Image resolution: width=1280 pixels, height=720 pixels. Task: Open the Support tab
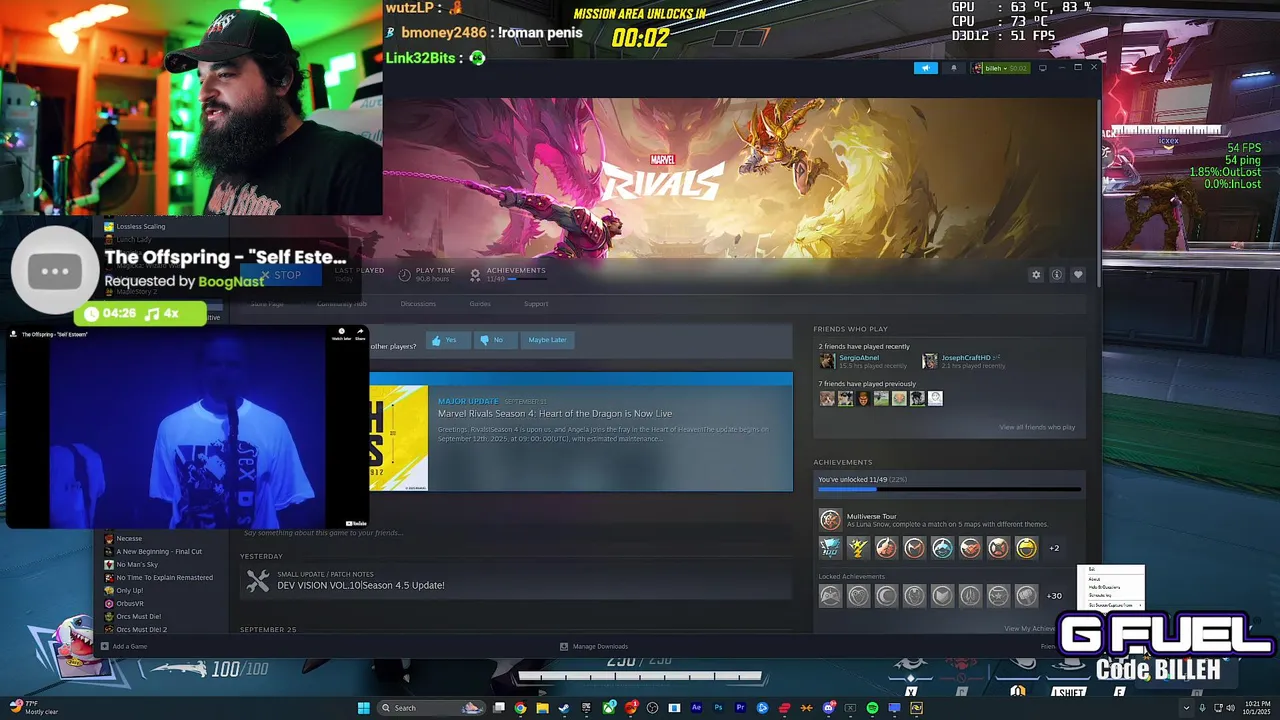536,304
